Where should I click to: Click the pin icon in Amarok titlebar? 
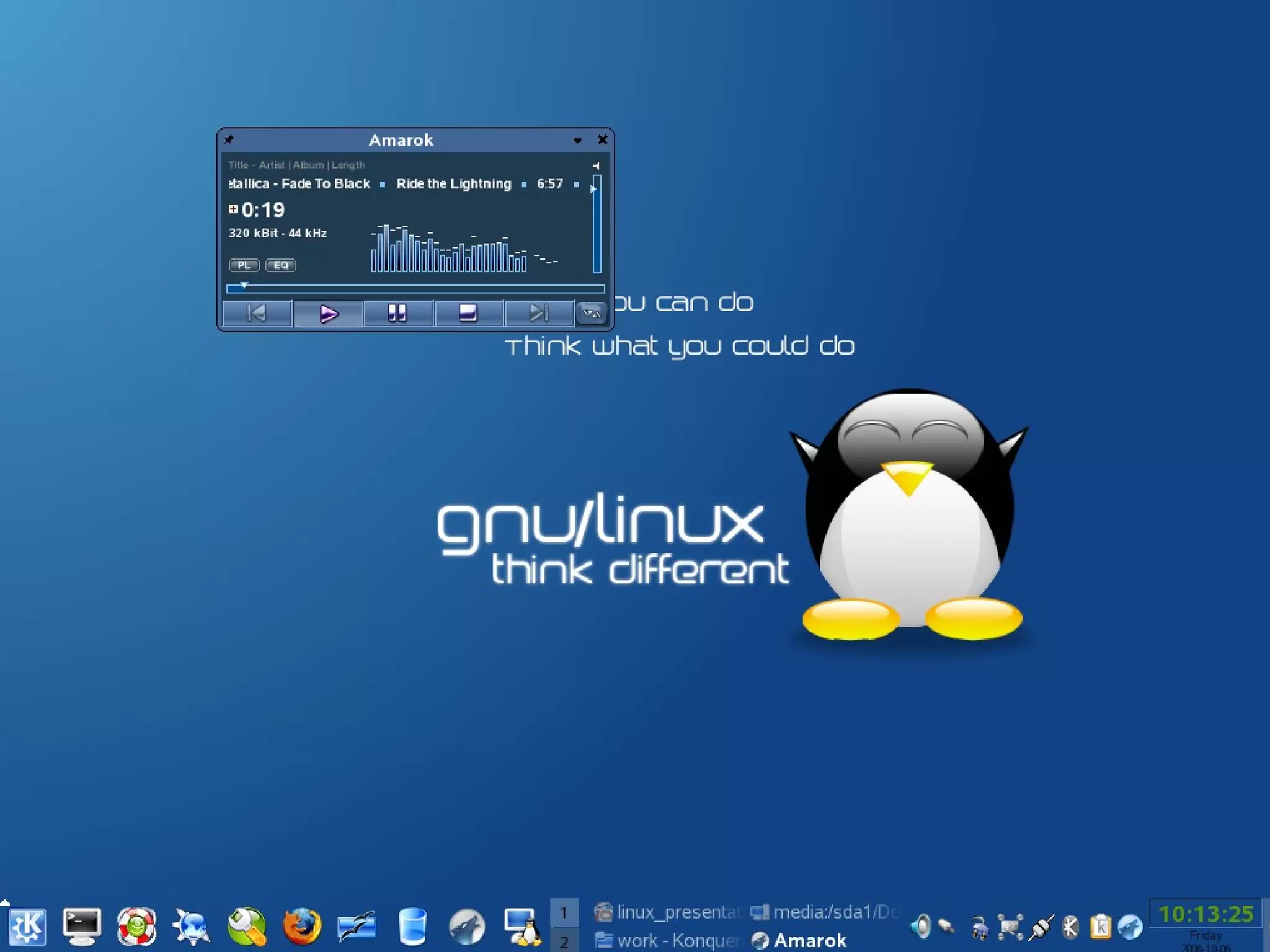click(x=229, y=139)
